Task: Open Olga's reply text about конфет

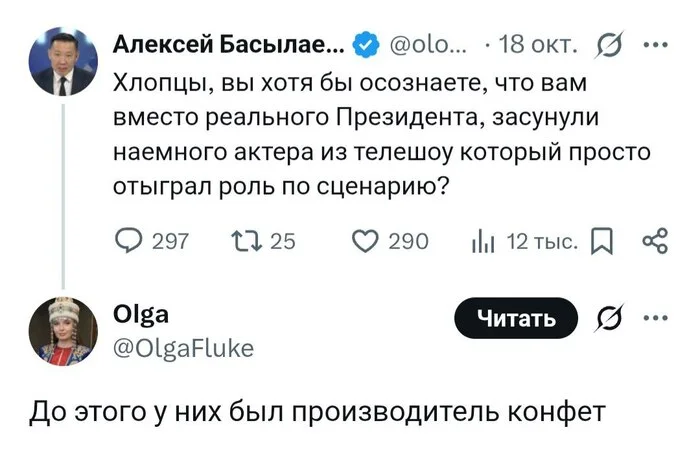Action: [316, 413]
